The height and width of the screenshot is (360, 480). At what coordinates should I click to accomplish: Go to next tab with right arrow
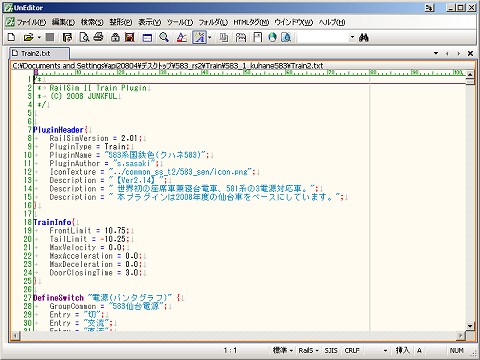click(x=459, y=53)
